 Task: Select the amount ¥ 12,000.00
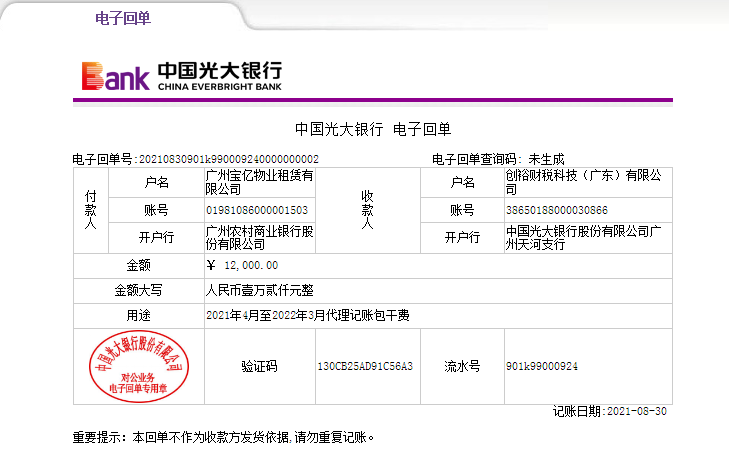click(x=242, y=266)
